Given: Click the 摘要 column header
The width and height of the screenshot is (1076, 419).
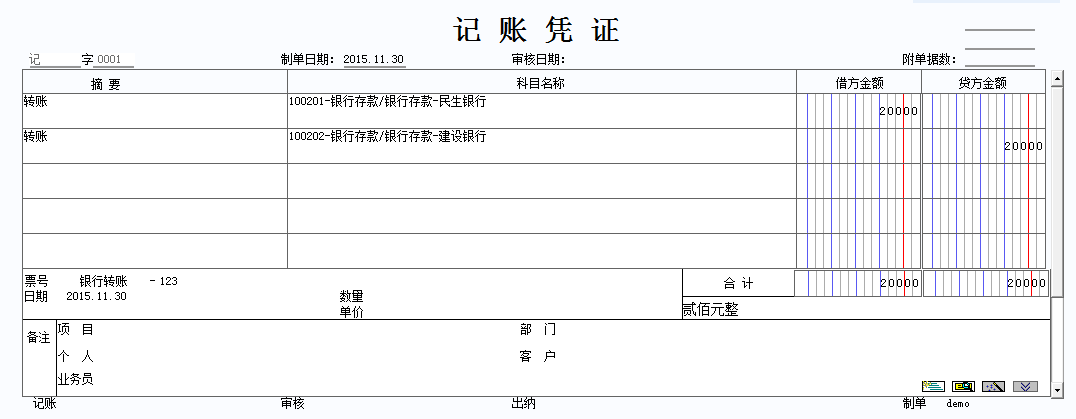Looking at the screenshot, I should pos(106,84).
